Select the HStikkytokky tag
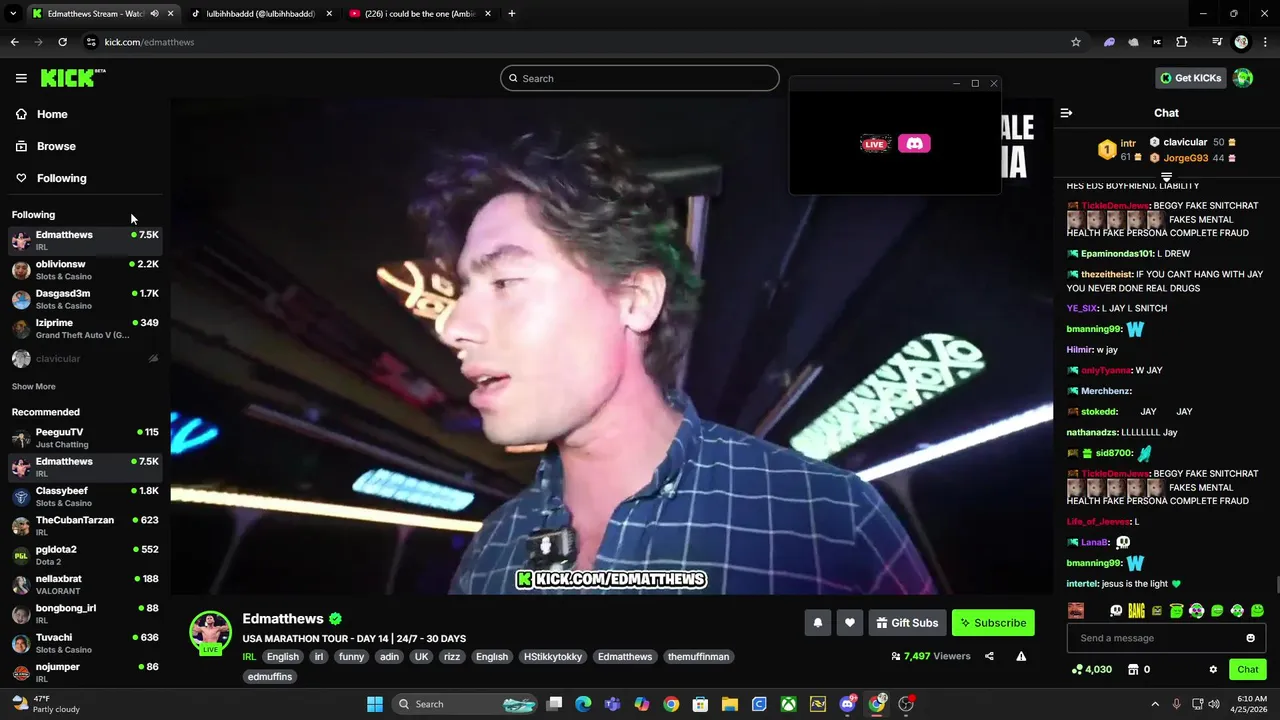 click(x=553, y=657)
